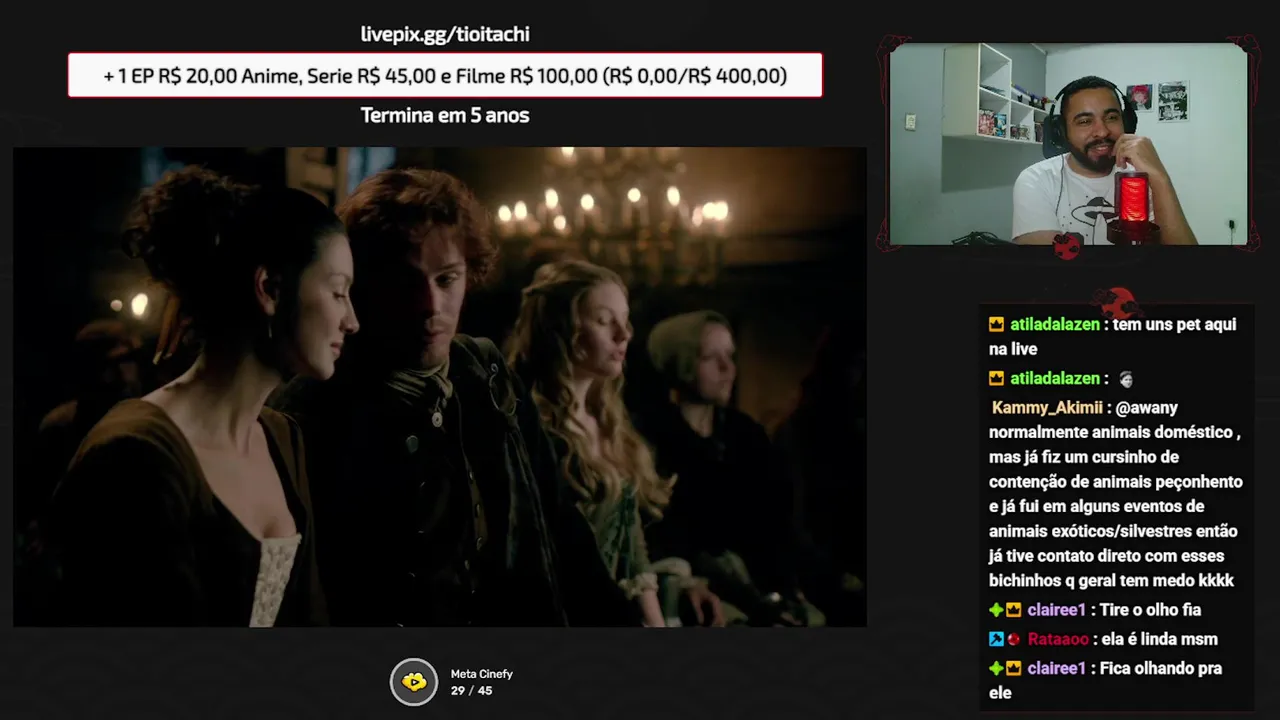Click blue badge next to Rataaoo

click(996, 639)
